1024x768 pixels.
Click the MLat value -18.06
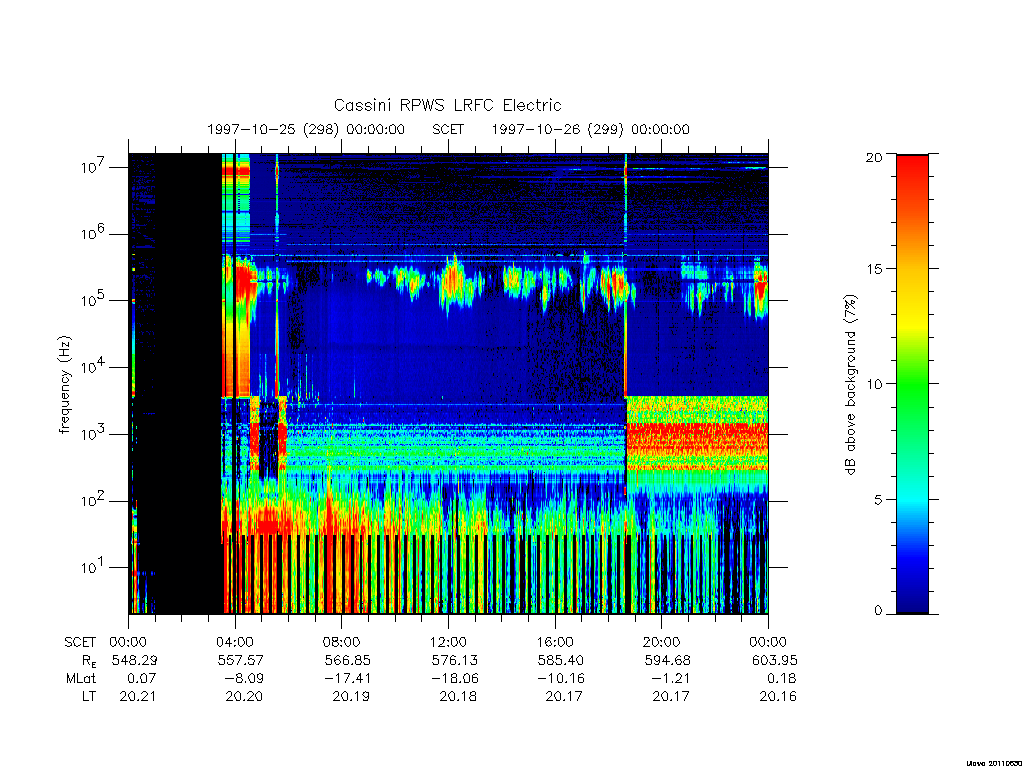pos(454,679)
